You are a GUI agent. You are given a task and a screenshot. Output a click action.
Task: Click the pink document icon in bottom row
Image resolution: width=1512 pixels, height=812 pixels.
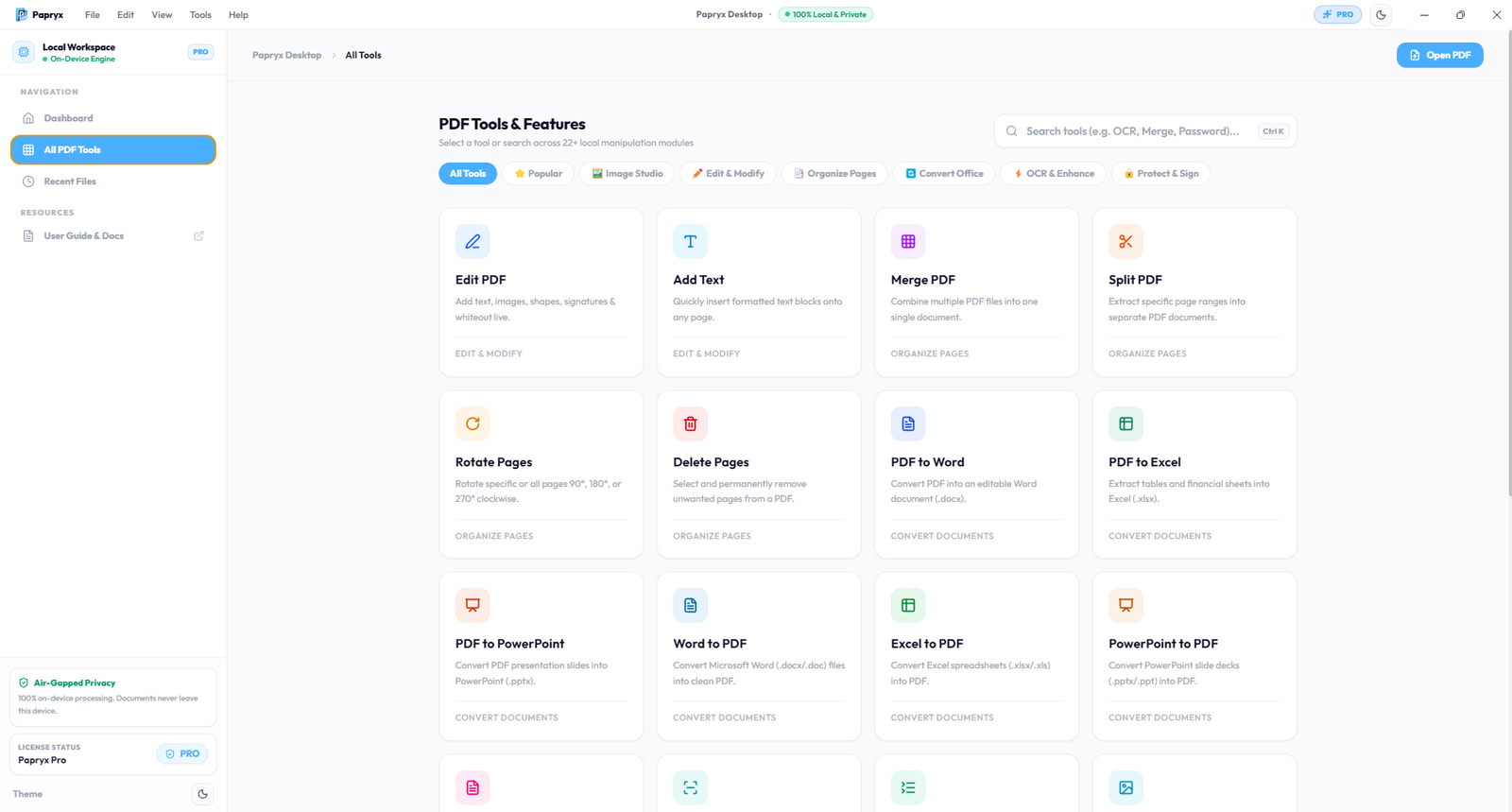472,787
